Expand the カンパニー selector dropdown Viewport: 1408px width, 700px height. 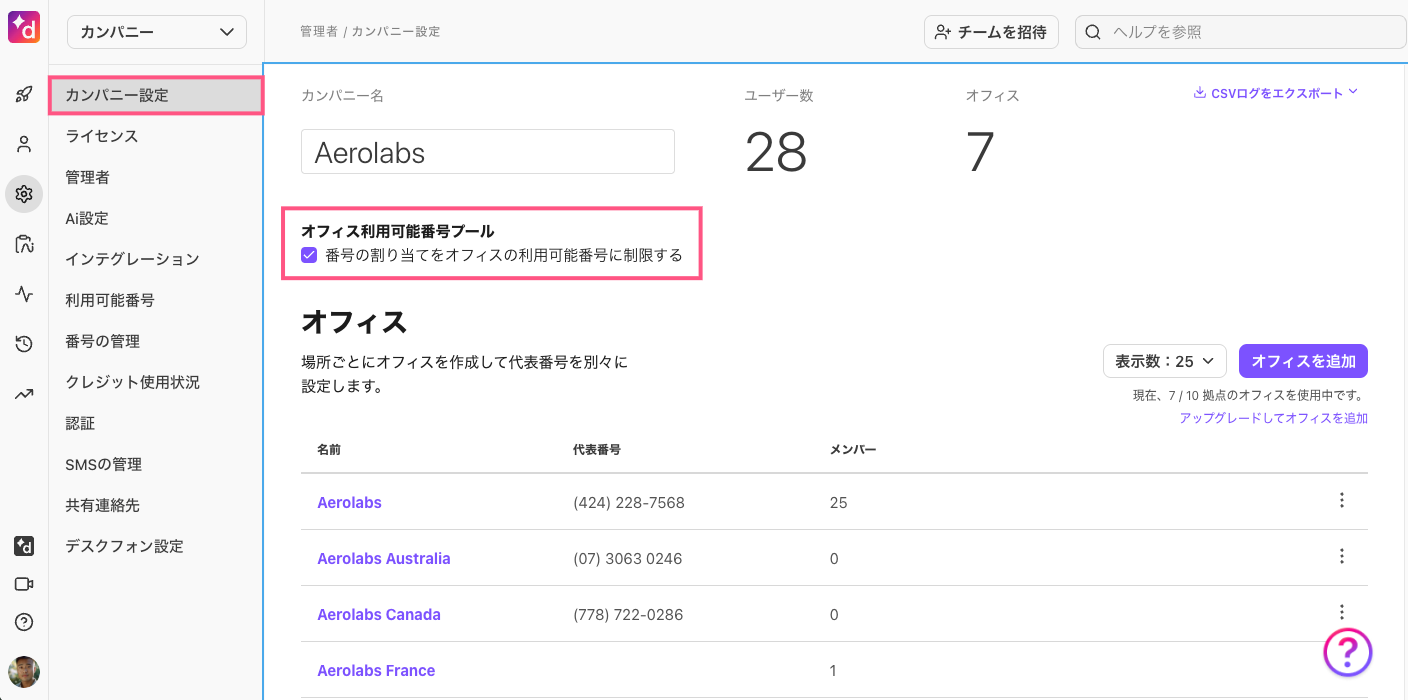pos(157,32)
